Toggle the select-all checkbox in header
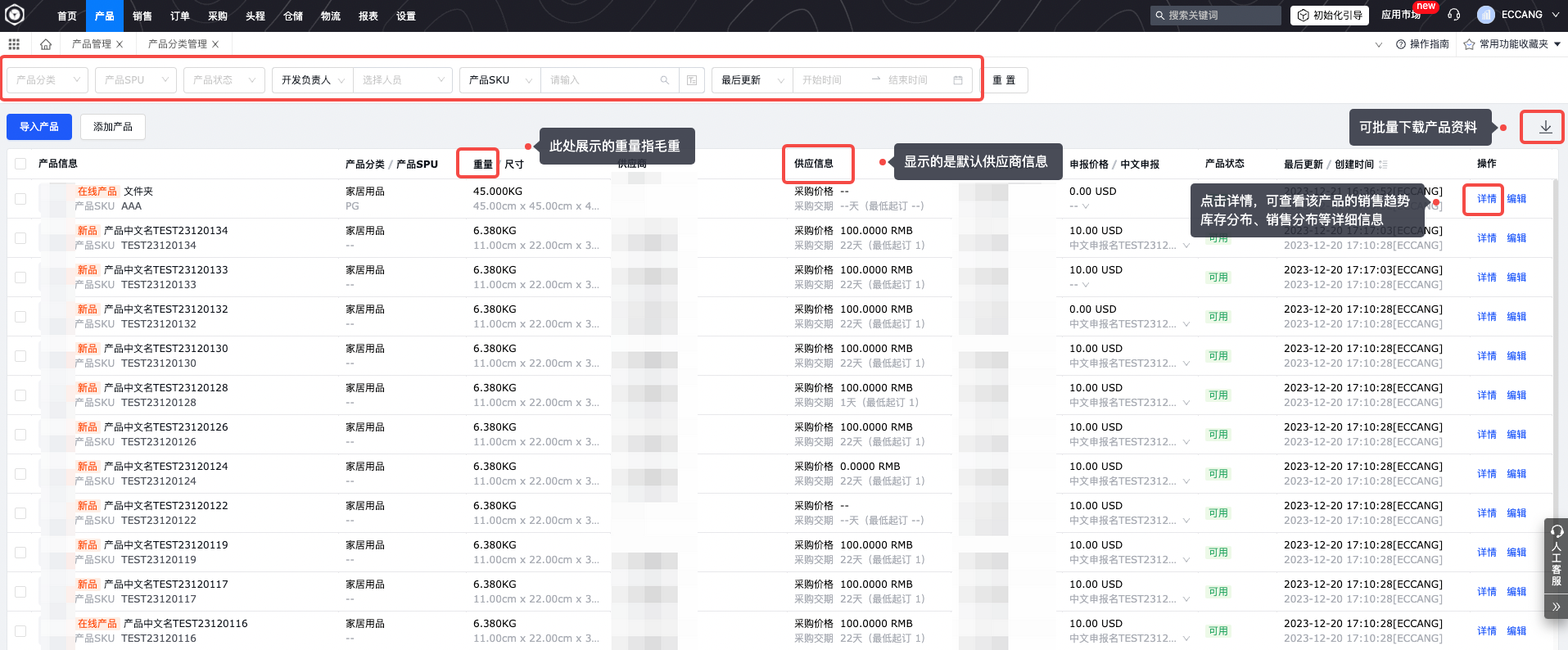This screenshot has height=650, width=1568. click(20, 164)
